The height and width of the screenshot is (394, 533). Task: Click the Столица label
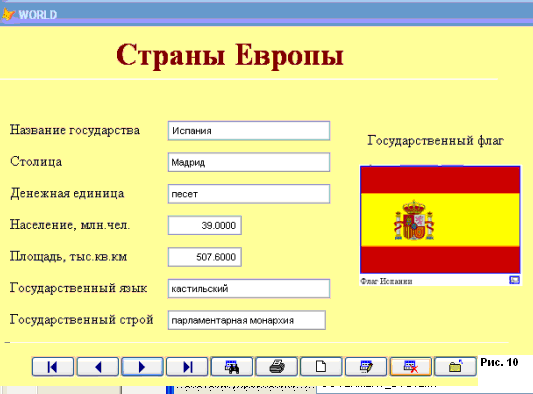pyautogui.click(x=36, y=161)
